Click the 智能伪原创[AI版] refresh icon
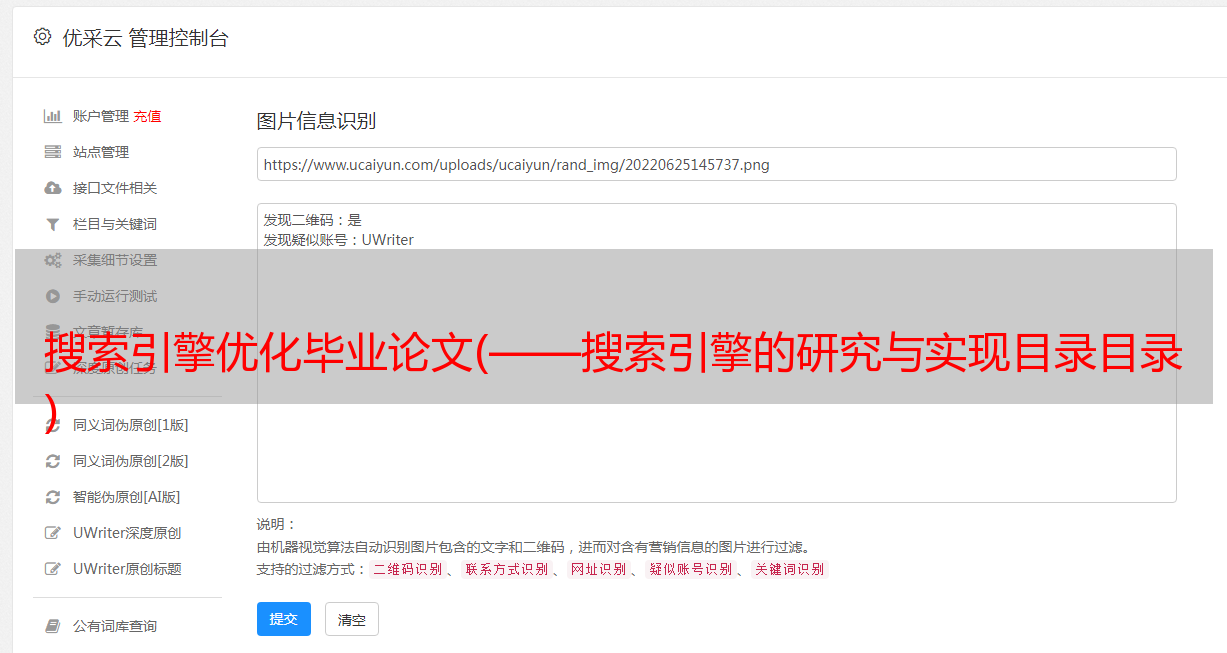The height and width of the screenshot is (653, 1227). click(x=53, y=497)
